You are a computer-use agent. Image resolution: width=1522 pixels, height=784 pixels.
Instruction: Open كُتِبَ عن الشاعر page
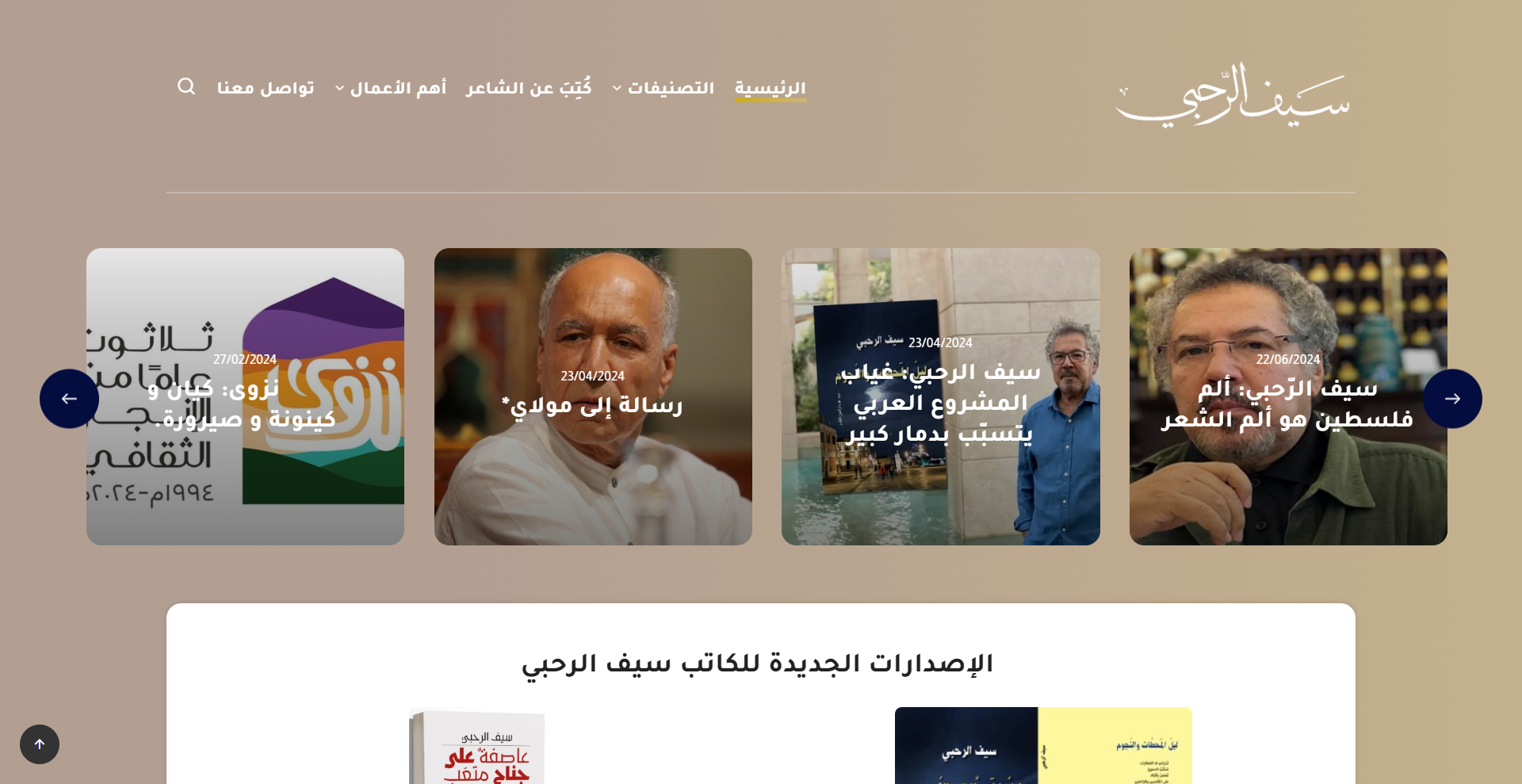coord(529,88)
